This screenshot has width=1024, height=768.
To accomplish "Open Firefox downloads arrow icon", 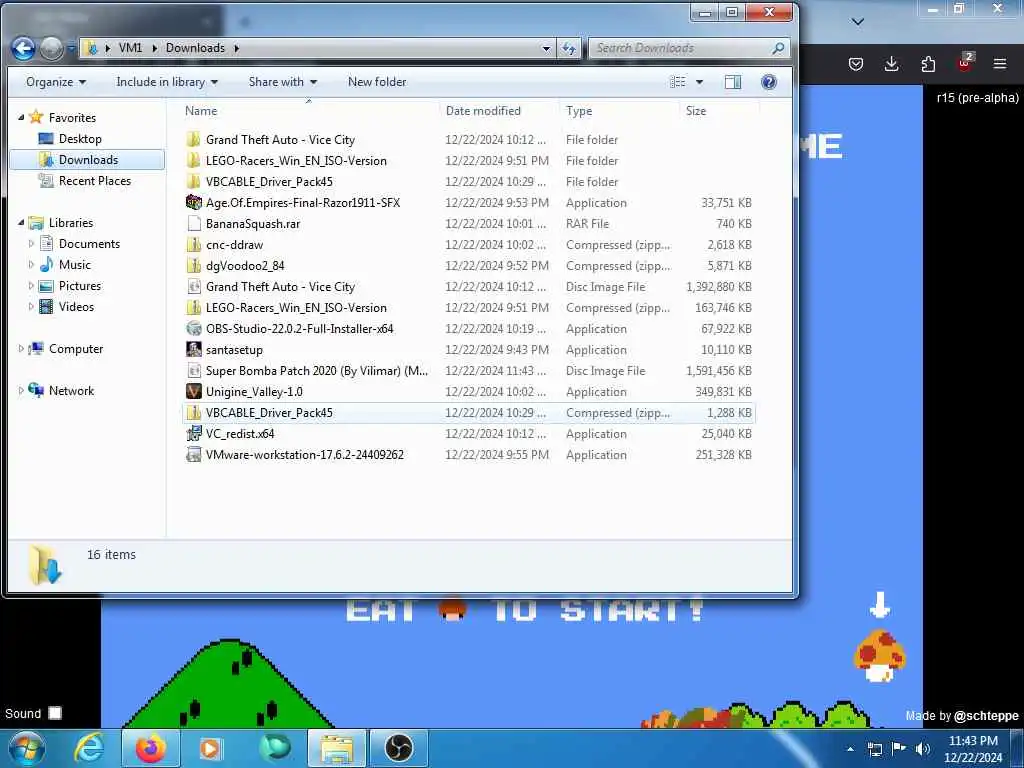I will tap(891, 63).
